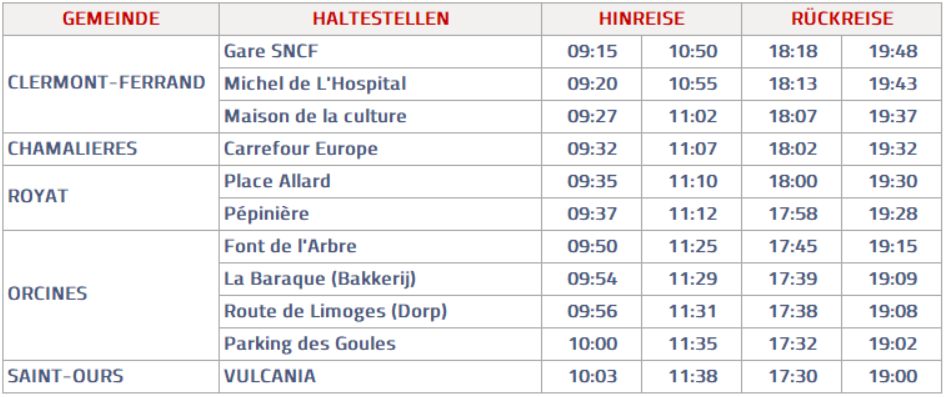Select the ORCINES municipality cell
945x397 pixels.
pos(111,295)
